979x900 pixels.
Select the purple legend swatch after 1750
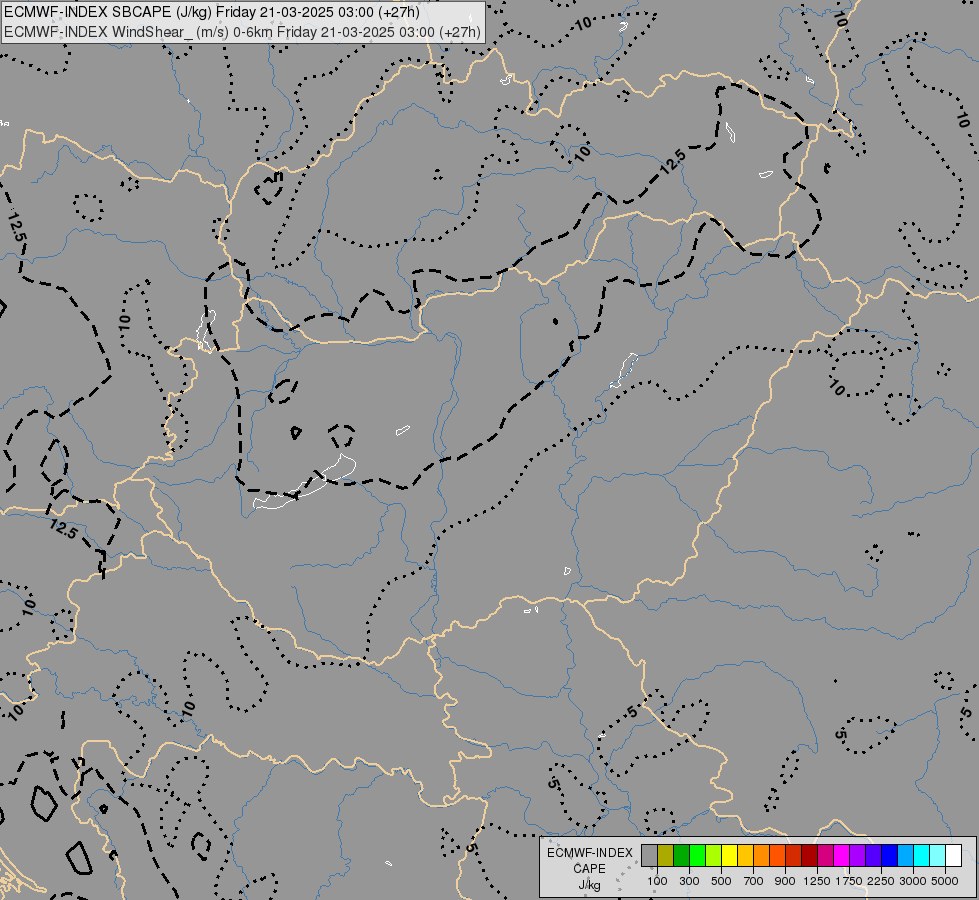click(857, 856)
